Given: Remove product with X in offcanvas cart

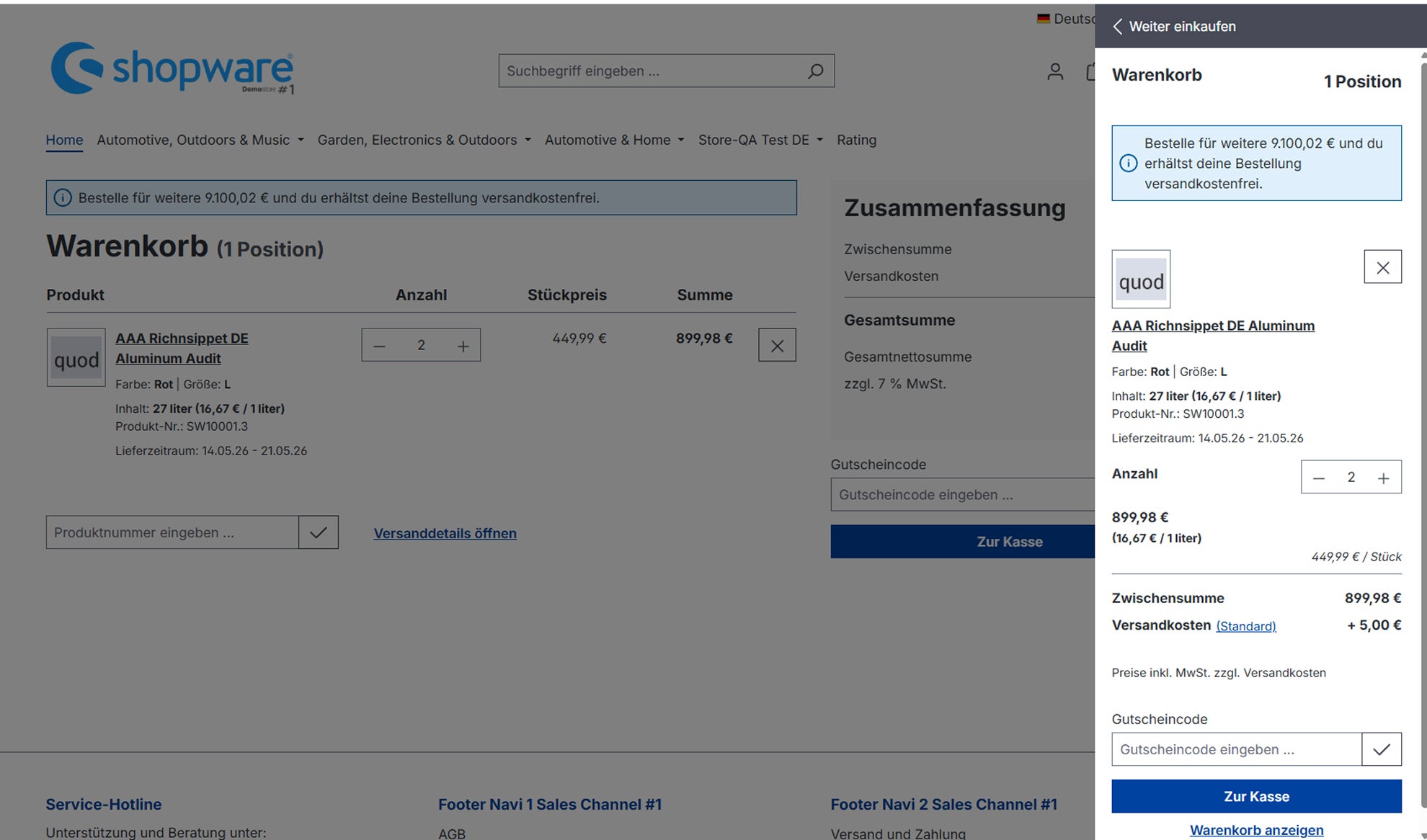Looking at the screenshot, I should (1382, 267).
